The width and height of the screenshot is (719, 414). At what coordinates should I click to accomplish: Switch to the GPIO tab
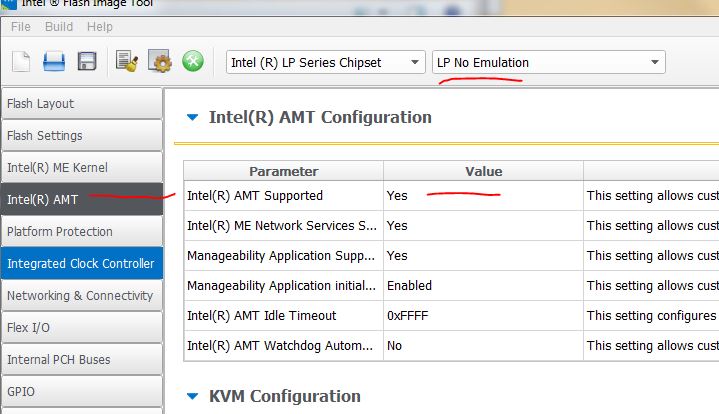pos(82,392)
